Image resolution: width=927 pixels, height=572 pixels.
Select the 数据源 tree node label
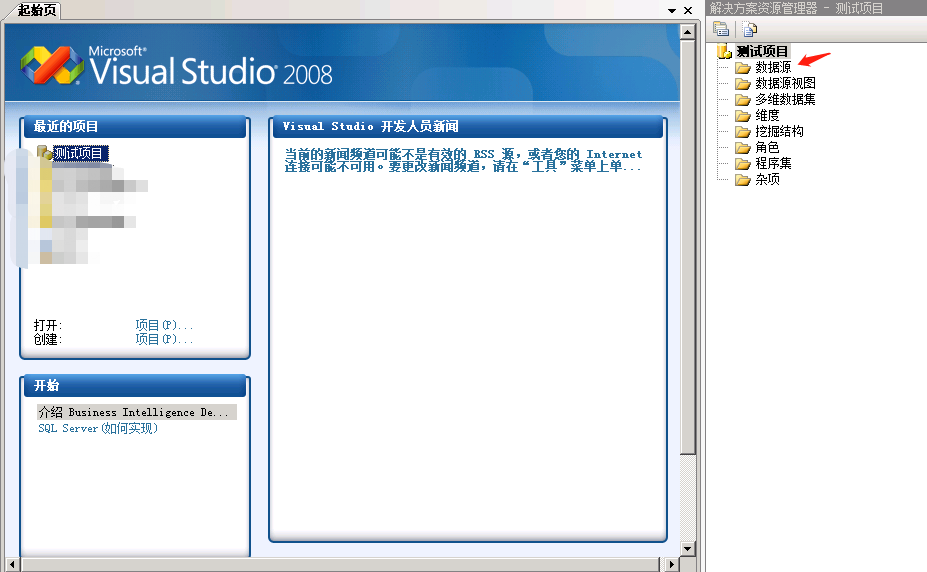coord(773,67)
